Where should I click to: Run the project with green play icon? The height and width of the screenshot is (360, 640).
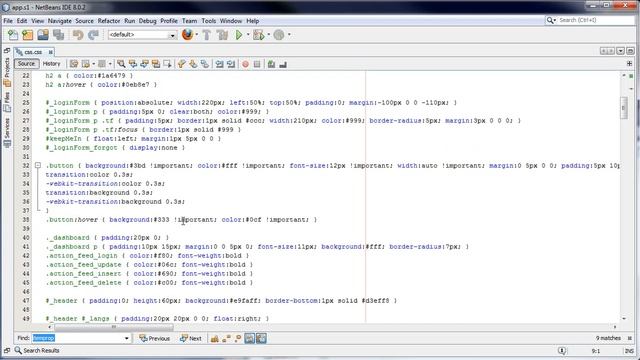click(x=239, y=35)
